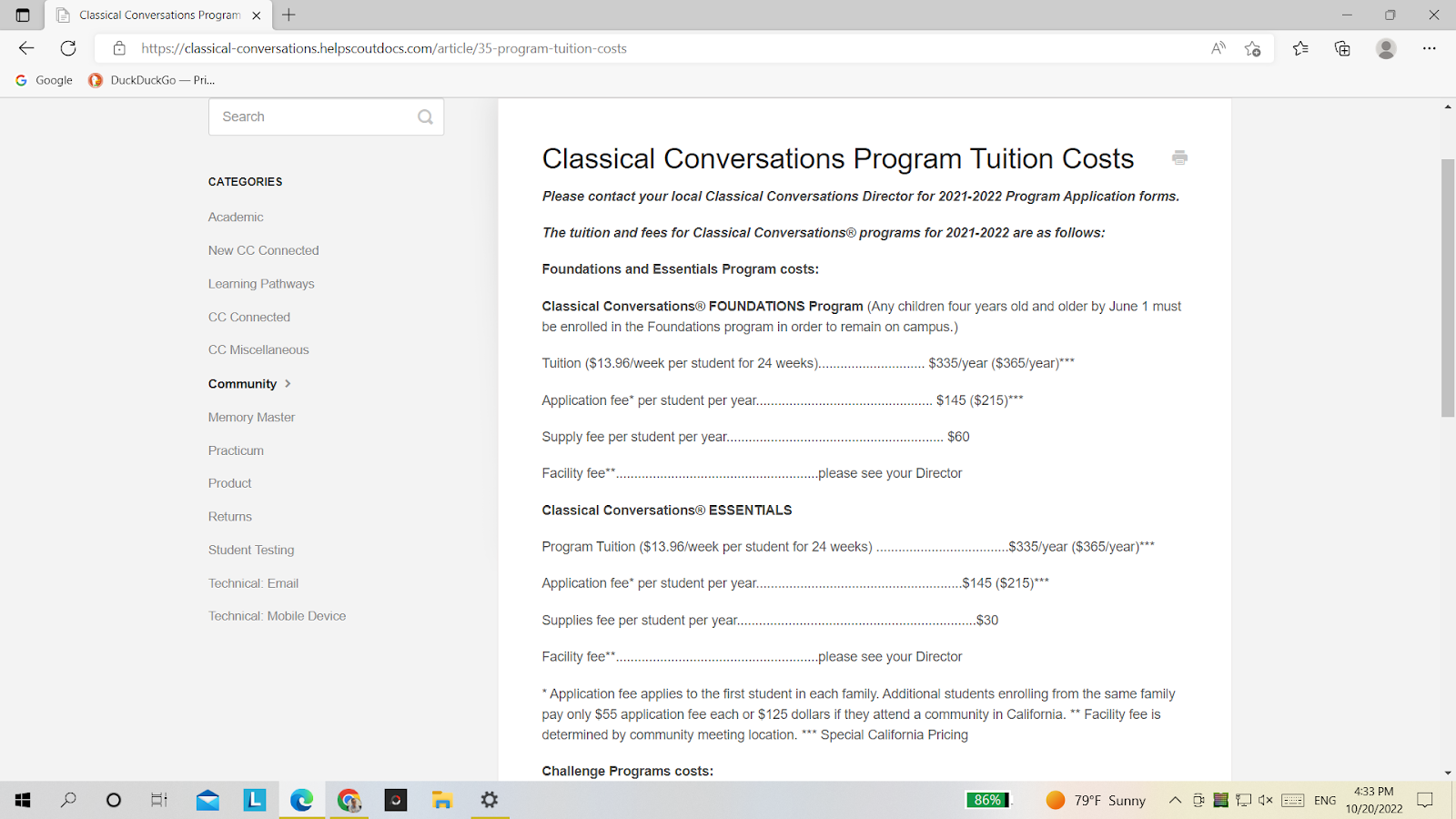Open Read Aloud from address bar
The image size is (1456, 819).
(1218, 48)
